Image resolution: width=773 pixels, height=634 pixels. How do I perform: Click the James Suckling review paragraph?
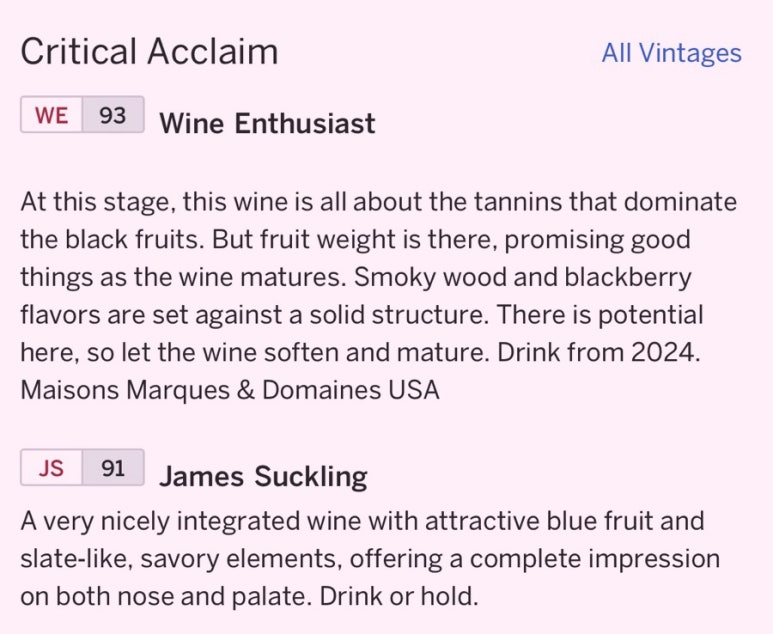(370, 559)
